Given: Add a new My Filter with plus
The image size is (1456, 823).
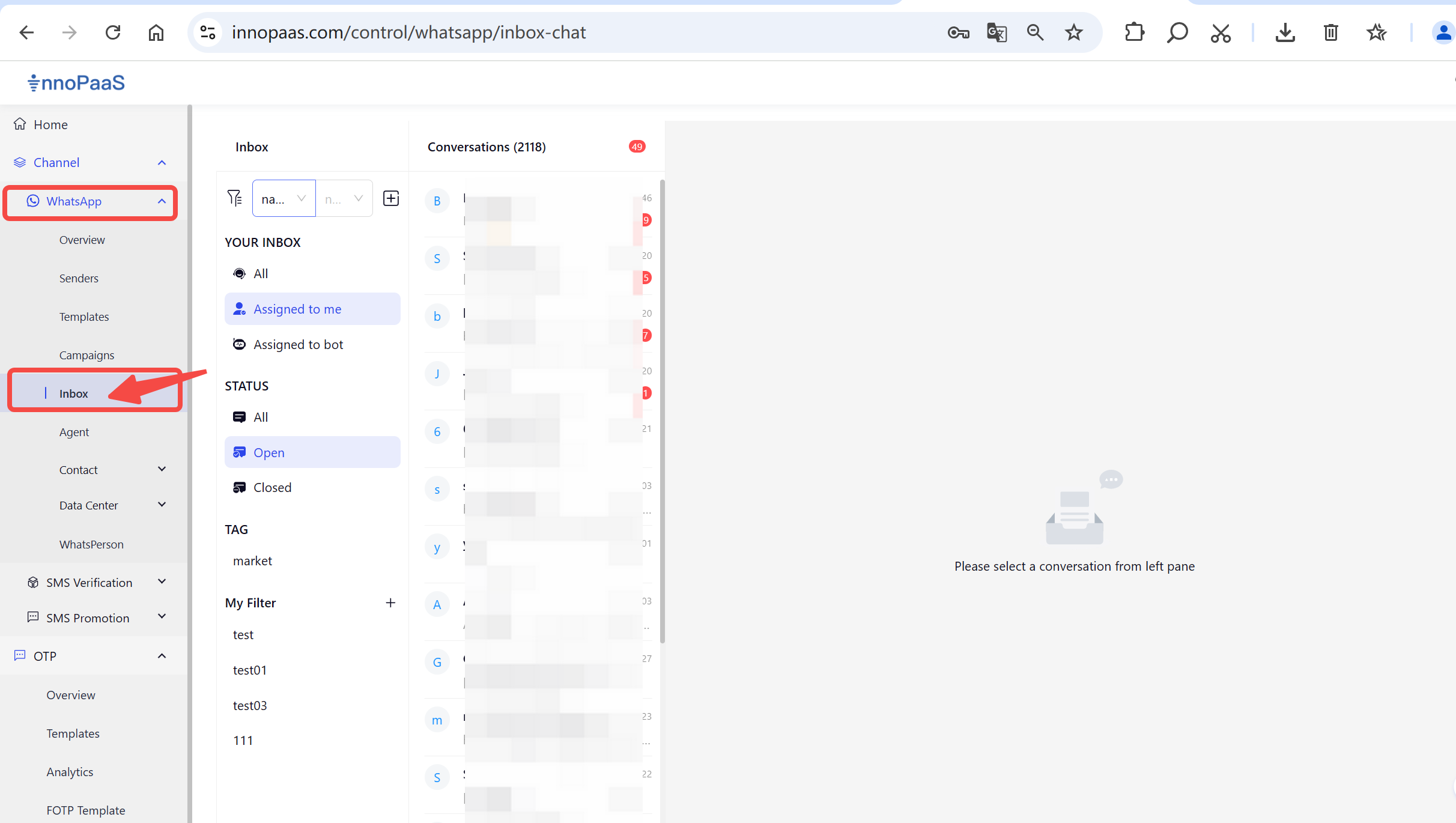Looking at the screenshot, I should click(x=390, y=603).
